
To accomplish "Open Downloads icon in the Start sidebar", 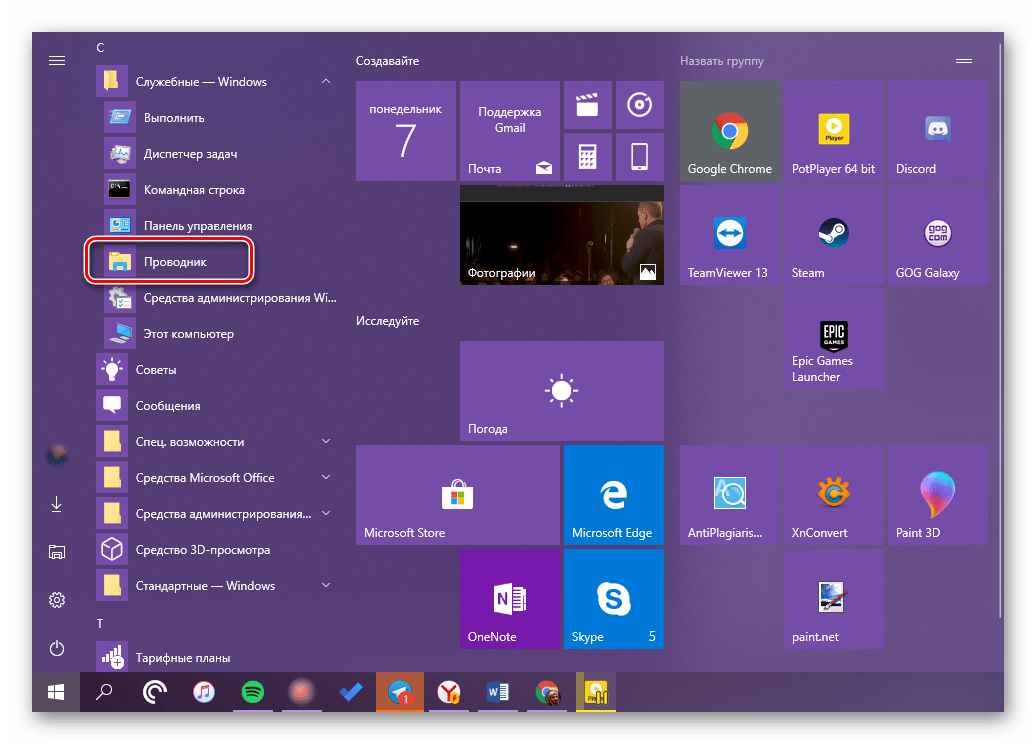I will tap(57, 504).
